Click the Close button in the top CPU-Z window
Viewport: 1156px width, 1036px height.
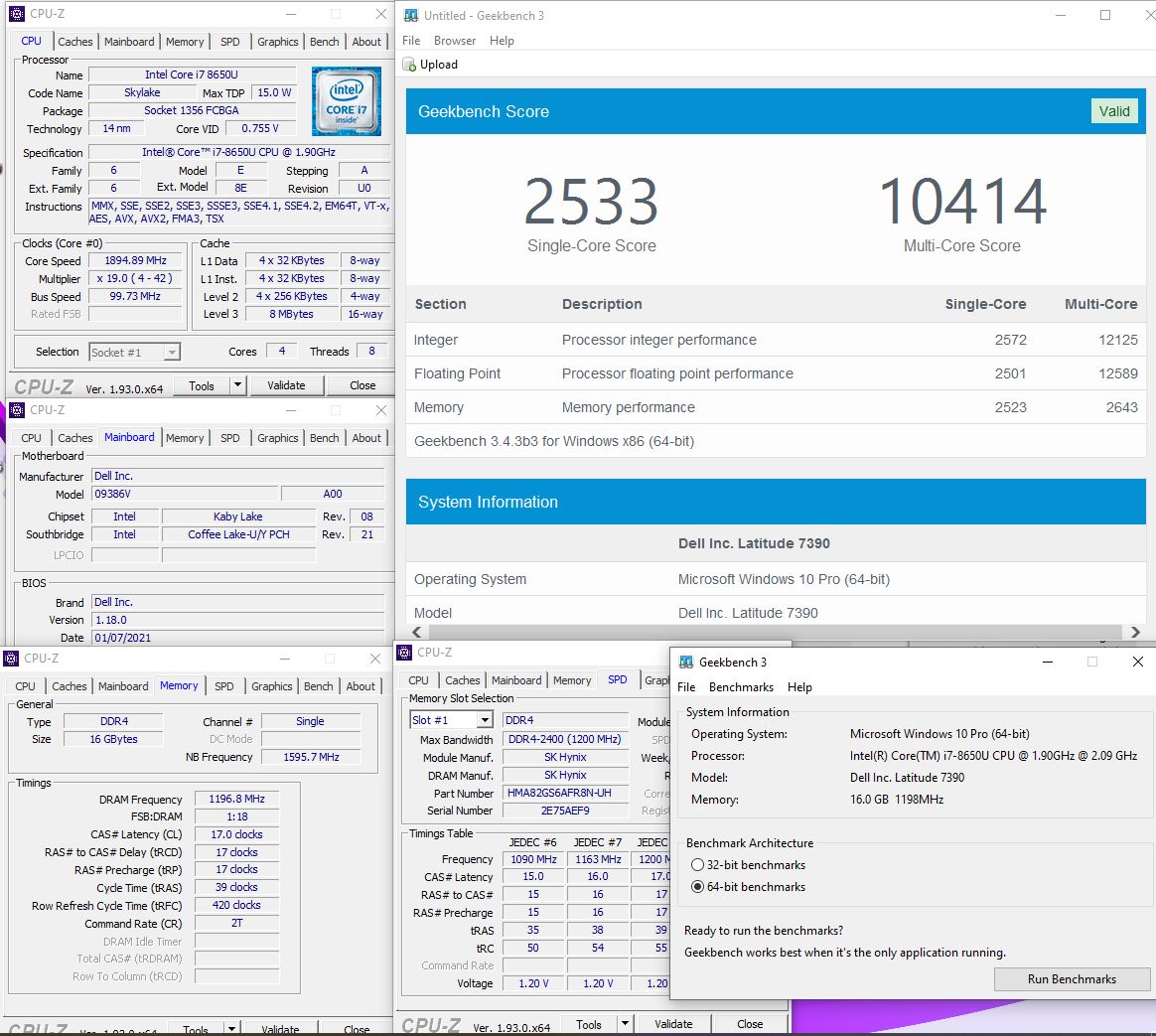[x=362, y=385]
